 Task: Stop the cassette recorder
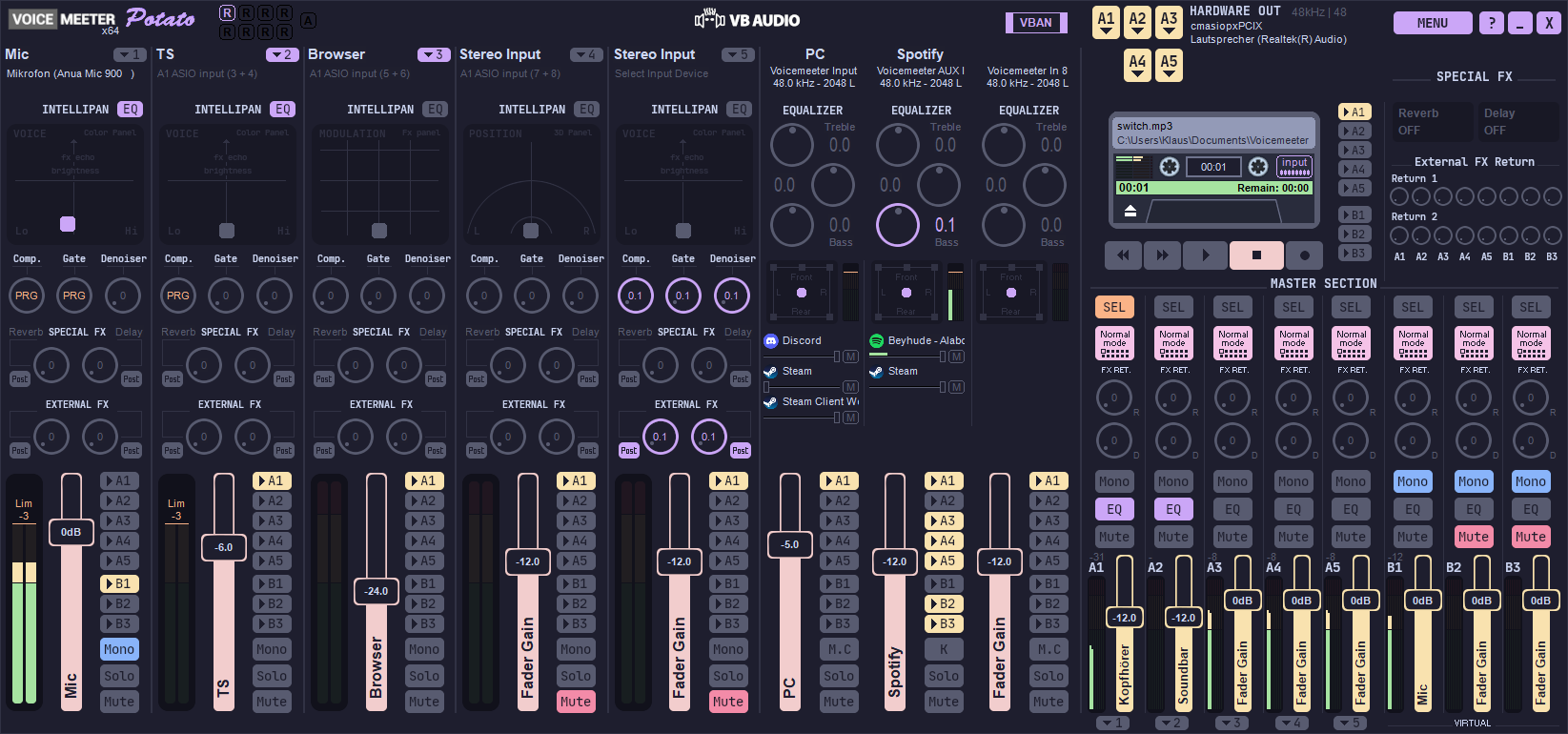(x=1256, y=255)
